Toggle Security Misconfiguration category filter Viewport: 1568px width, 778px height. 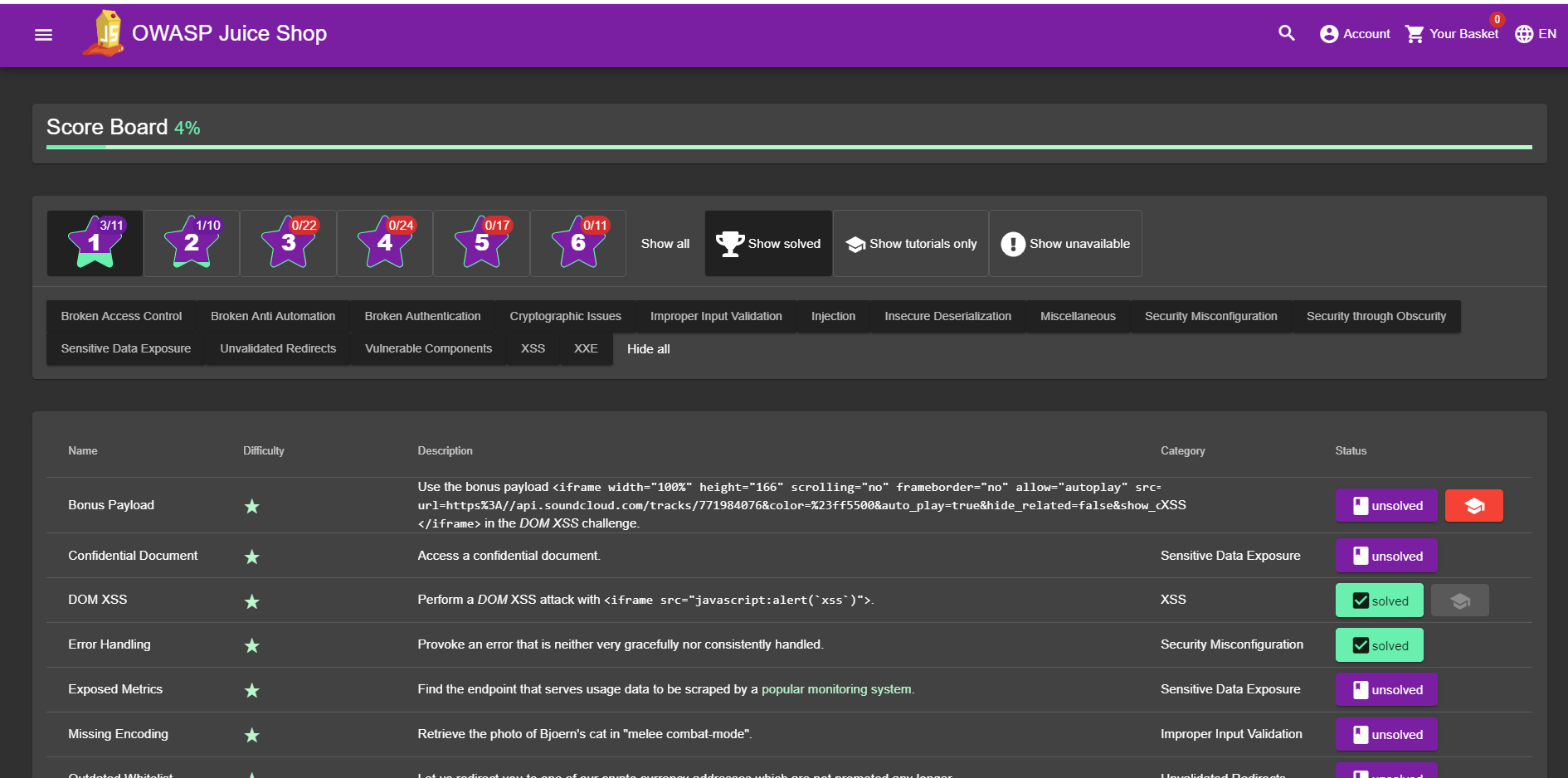[1211, 316]
